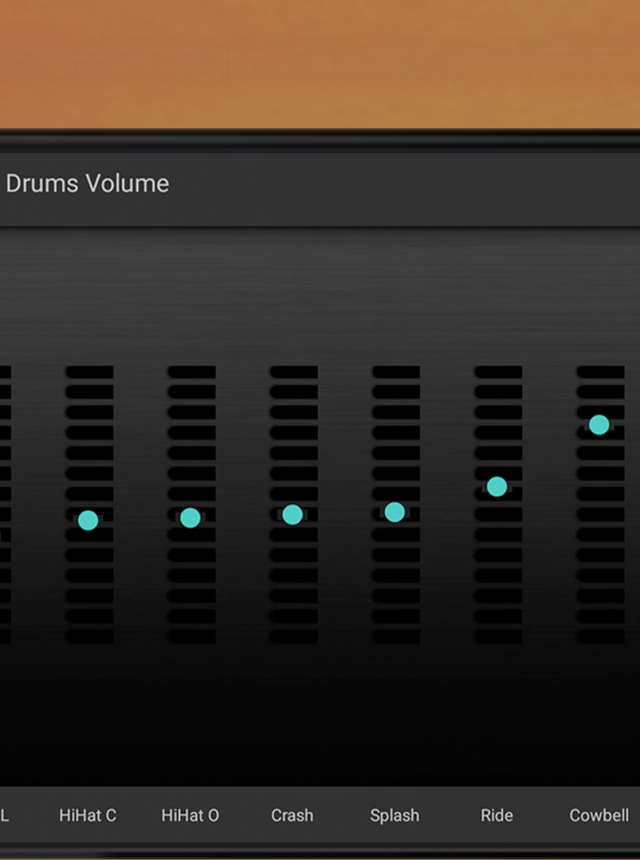Click the Cowbell volume slider knob
Image resolution: width=640 pixels, height=860 pixels.
click(x=599, y=425)
